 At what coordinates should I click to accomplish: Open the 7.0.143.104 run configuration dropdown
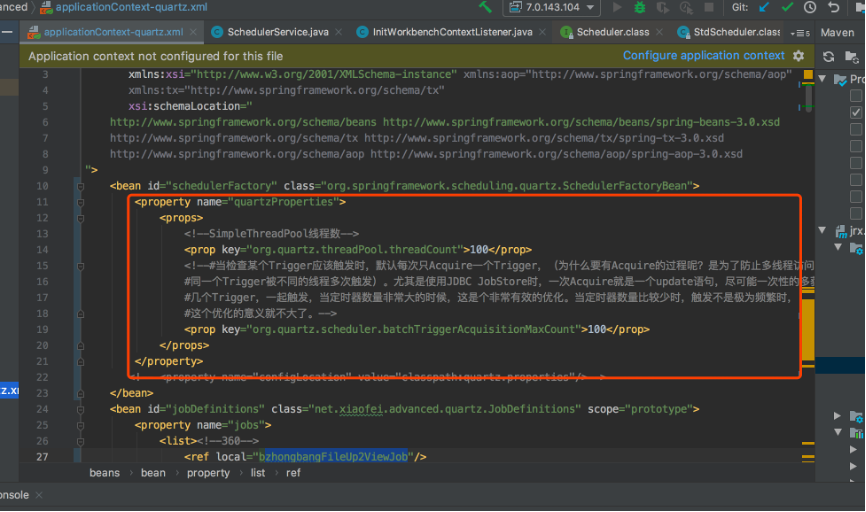tap(552, 7)
